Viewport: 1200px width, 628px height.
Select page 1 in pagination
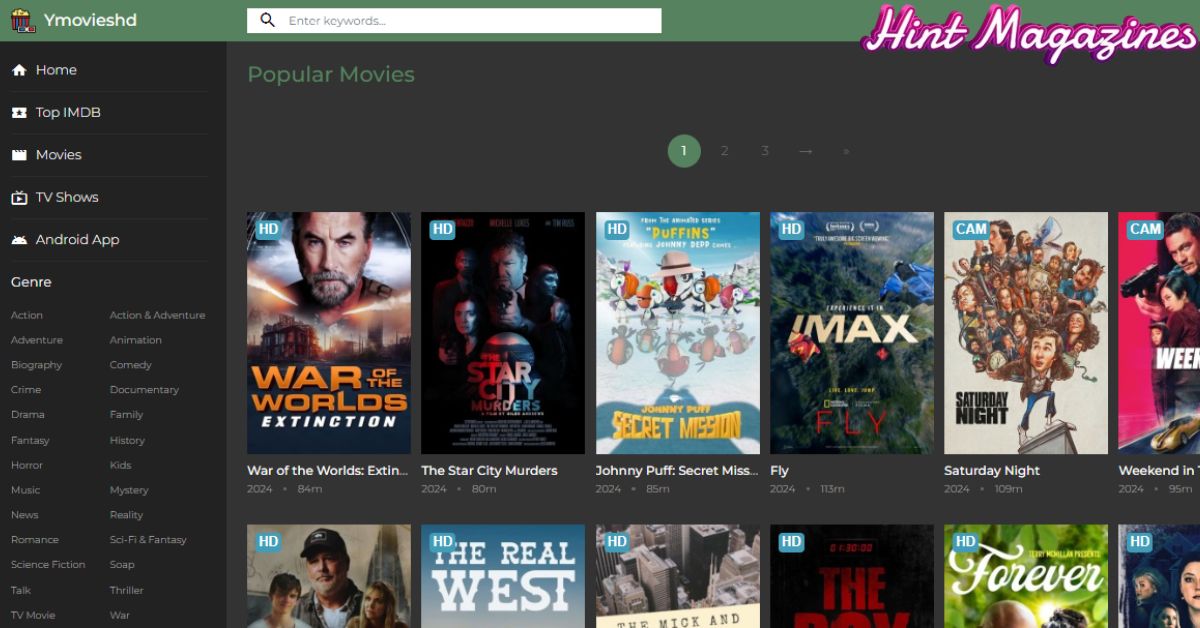coord(684,151)
